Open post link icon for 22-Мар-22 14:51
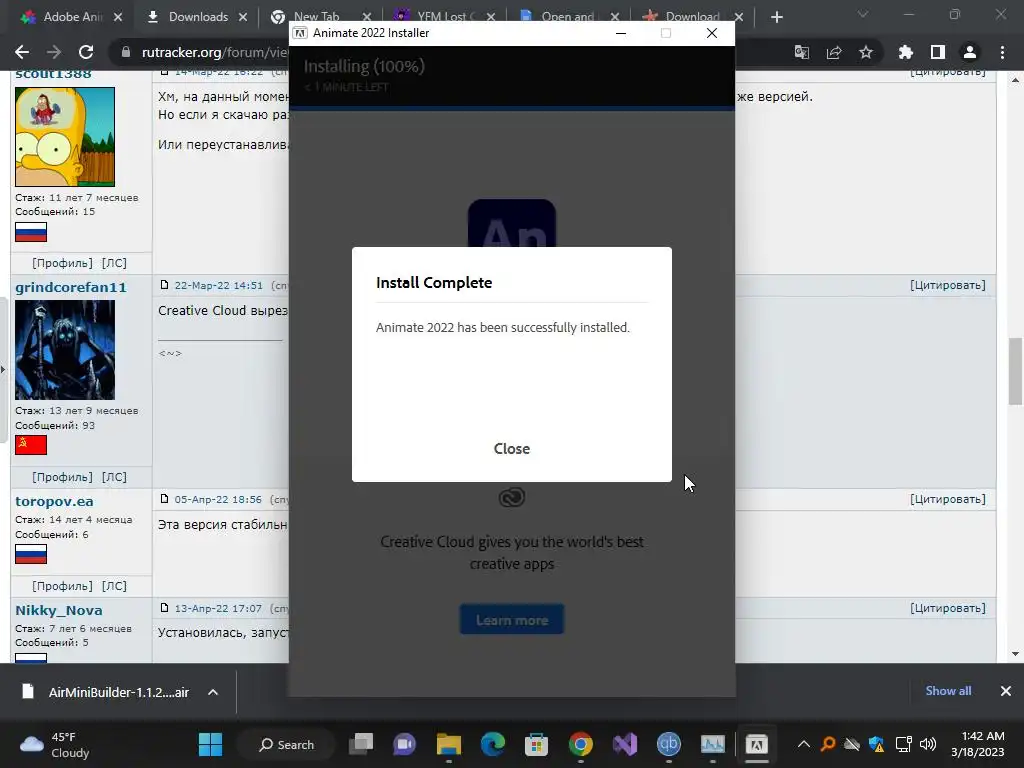 [x=165, y=285]
